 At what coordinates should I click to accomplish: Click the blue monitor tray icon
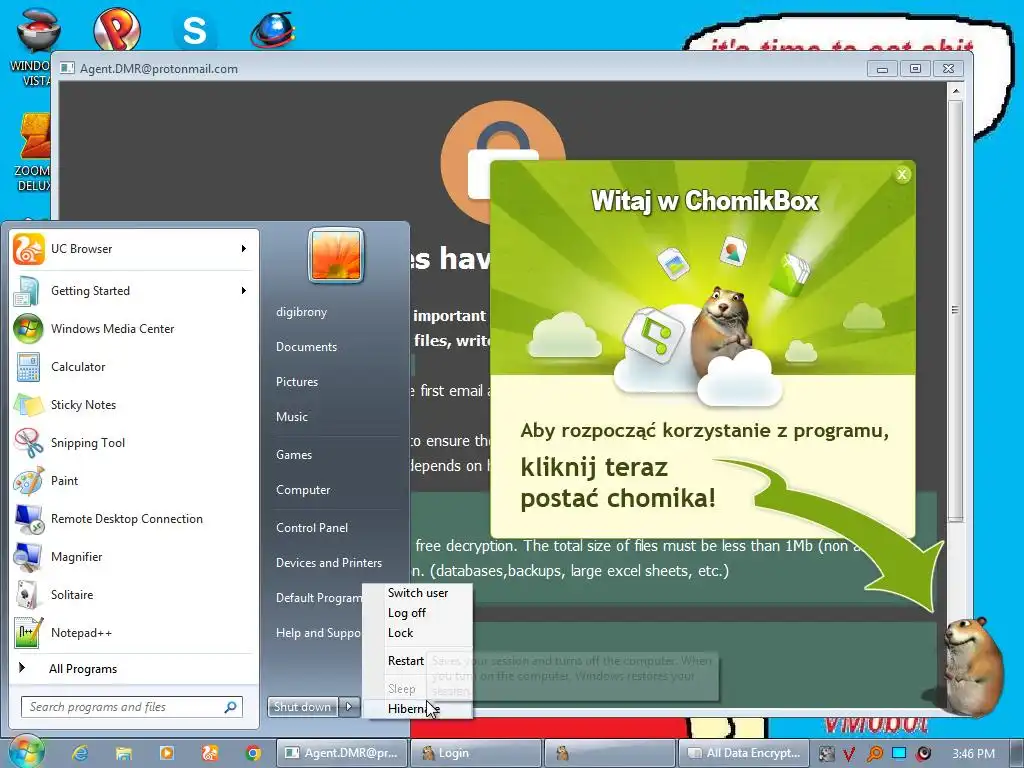coord(899,753)
